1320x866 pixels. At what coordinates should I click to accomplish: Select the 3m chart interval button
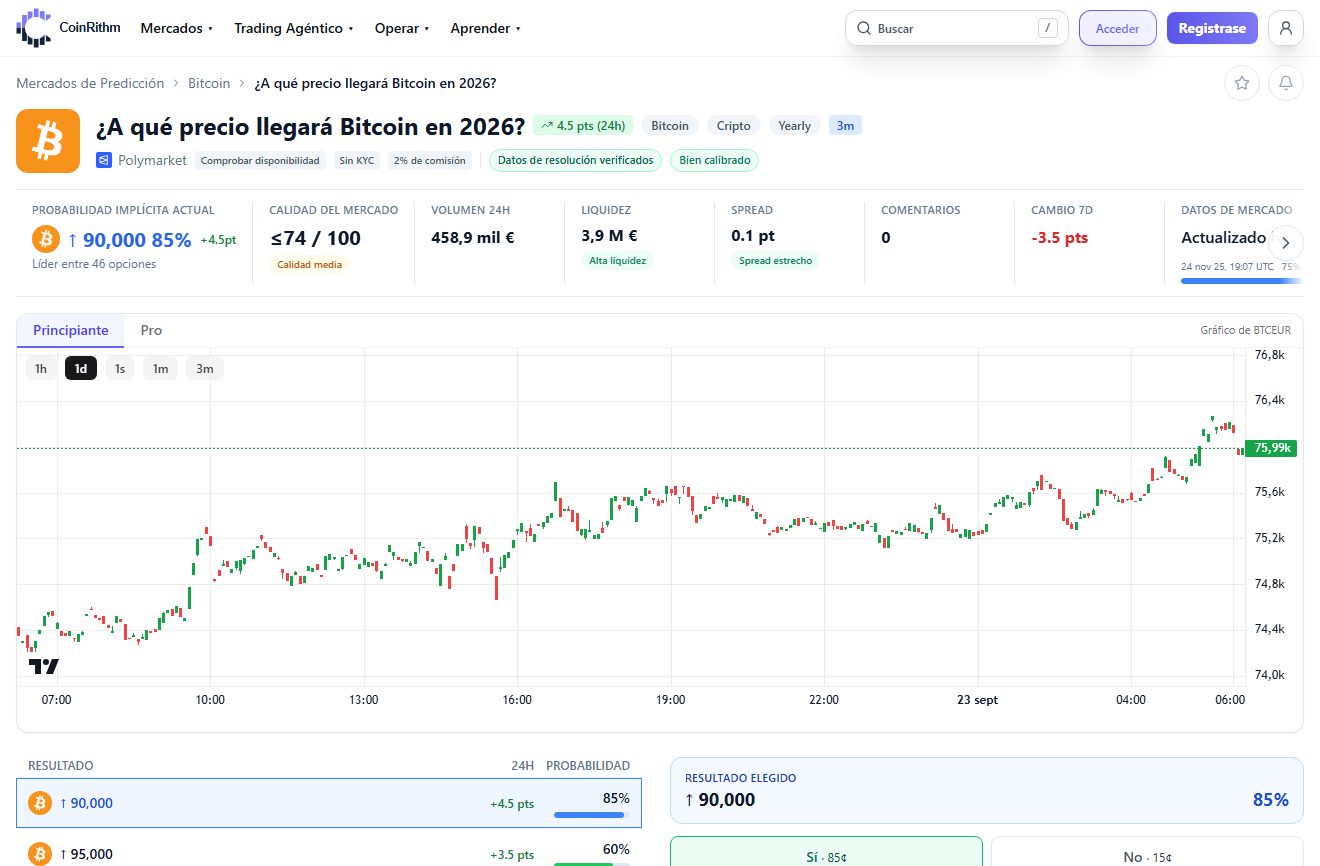point(205,368)
